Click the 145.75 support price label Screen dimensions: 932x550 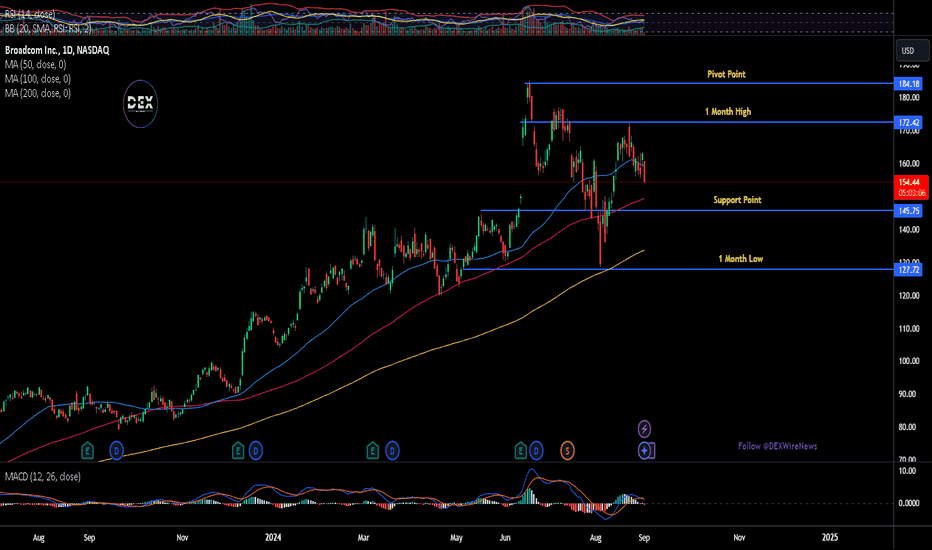[909, 210]
